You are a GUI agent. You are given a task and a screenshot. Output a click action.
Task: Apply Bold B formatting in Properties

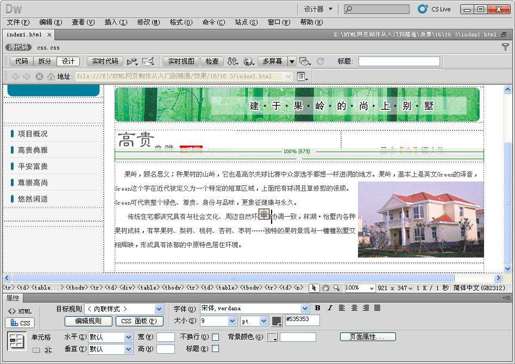click(x=318, y=308)
